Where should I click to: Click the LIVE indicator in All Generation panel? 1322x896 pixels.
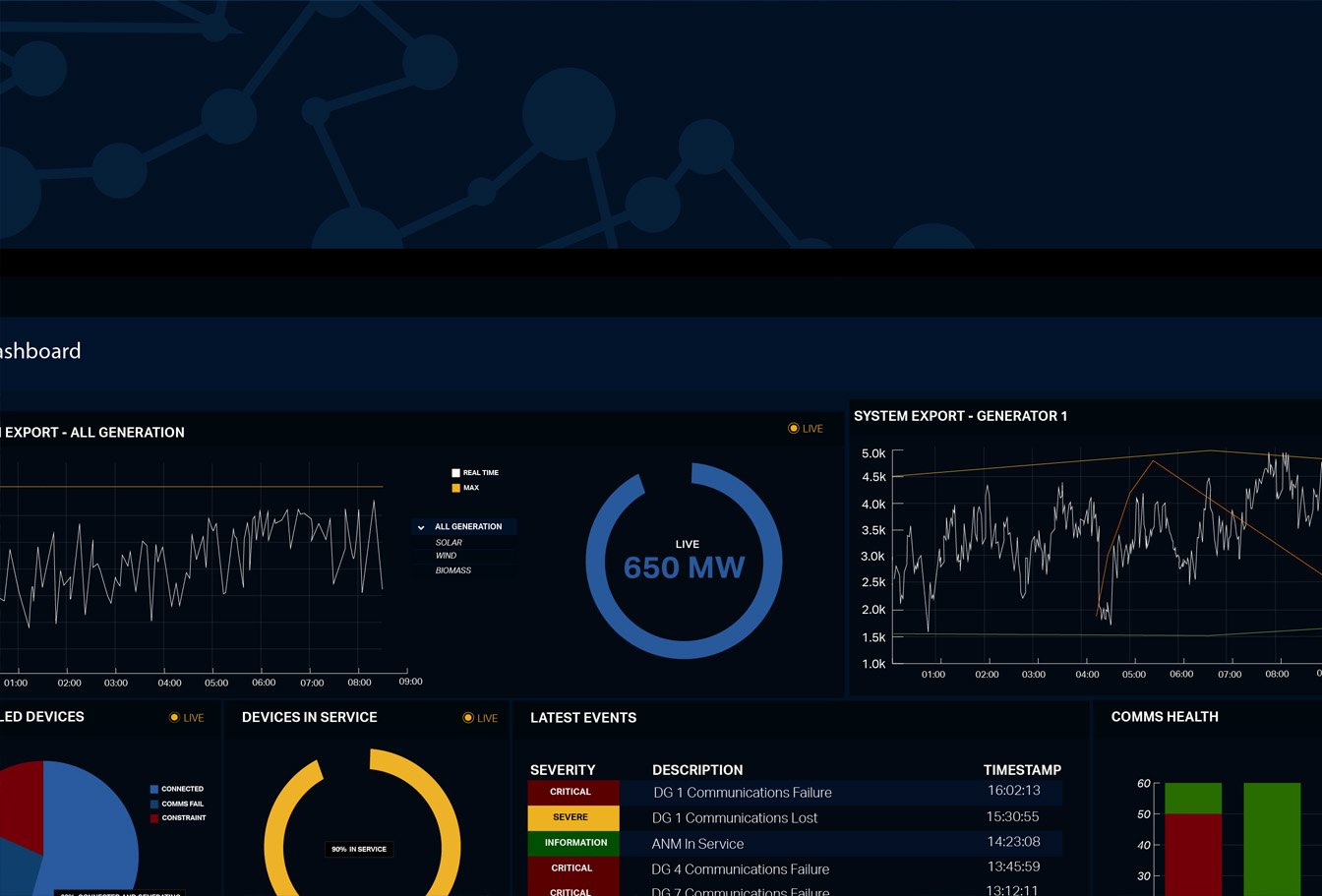(805, 429)
